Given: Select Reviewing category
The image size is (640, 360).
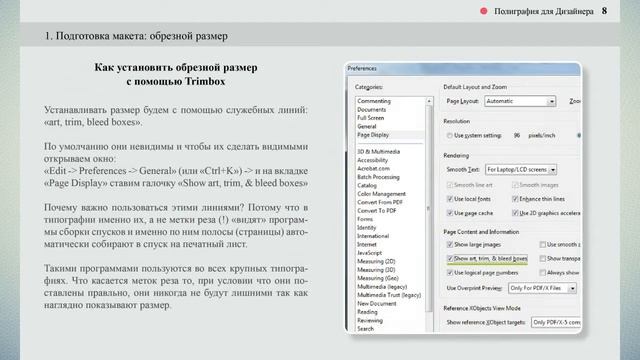Looking at the screenshot, I should point(370,320).
